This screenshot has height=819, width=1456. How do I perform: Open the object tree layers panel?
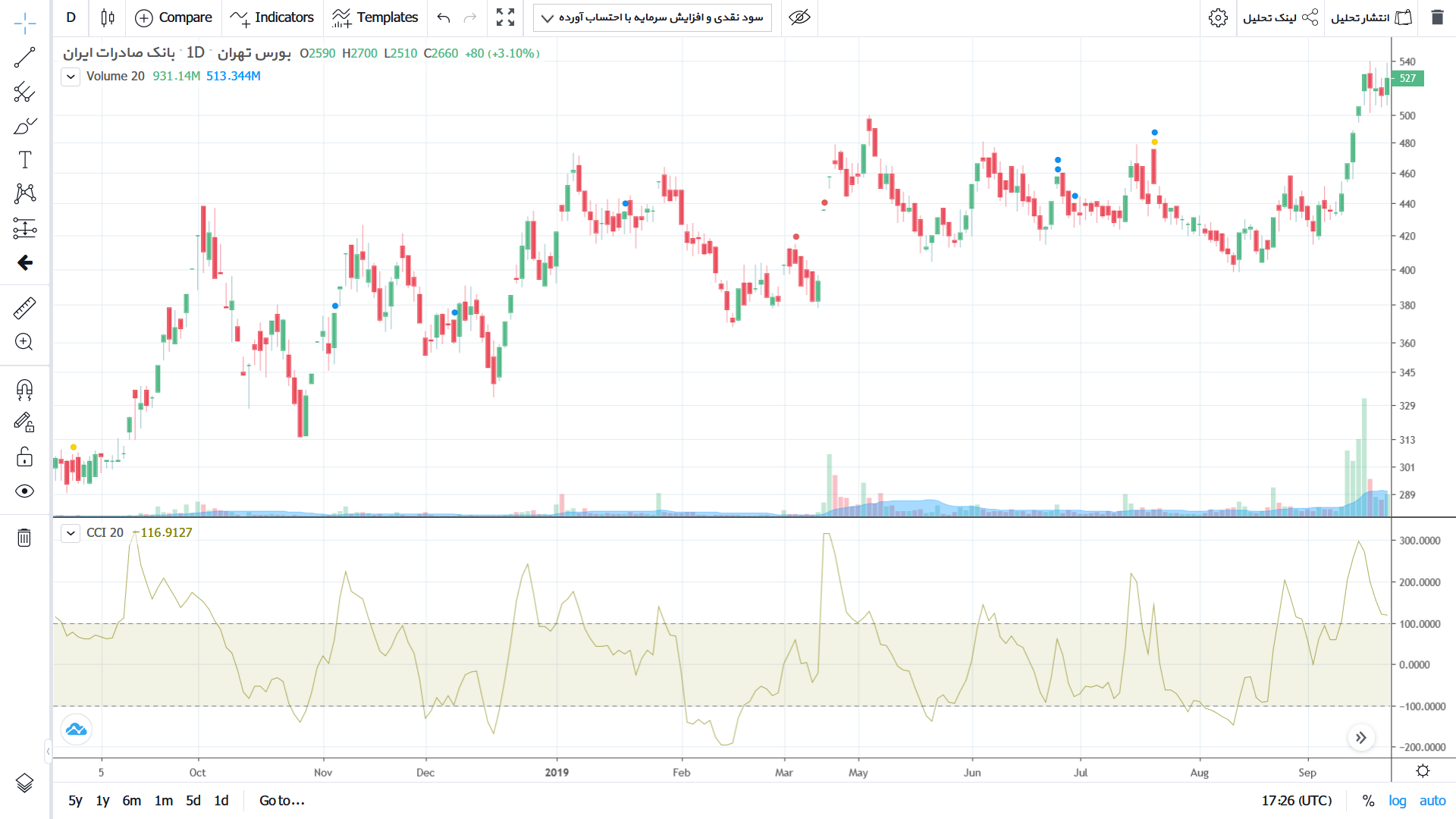click(x=25, y=783)
